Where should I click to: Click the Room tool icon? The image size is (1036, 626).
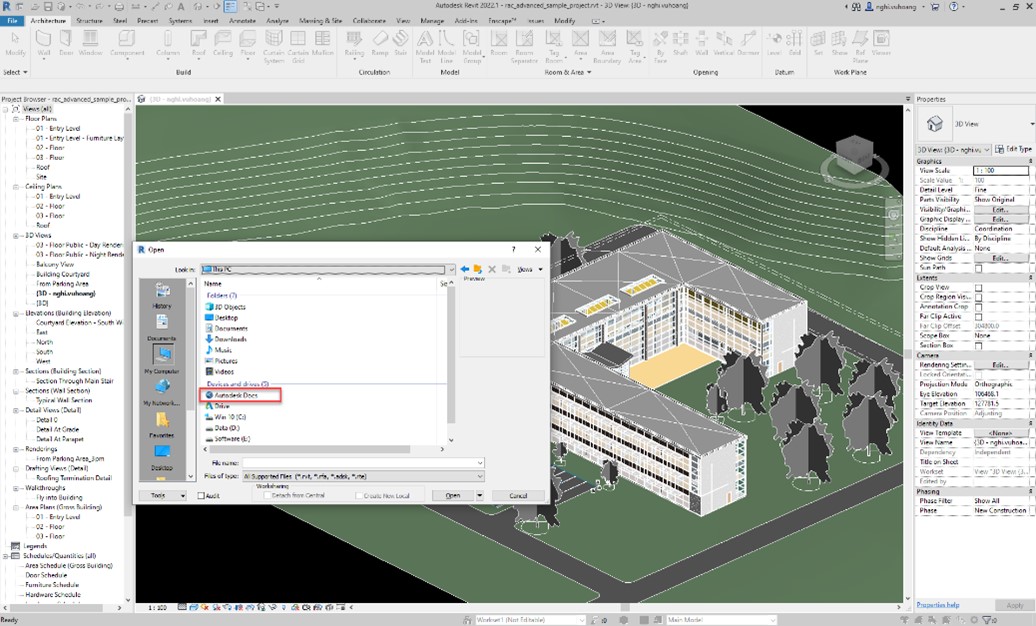click(499, 43)
